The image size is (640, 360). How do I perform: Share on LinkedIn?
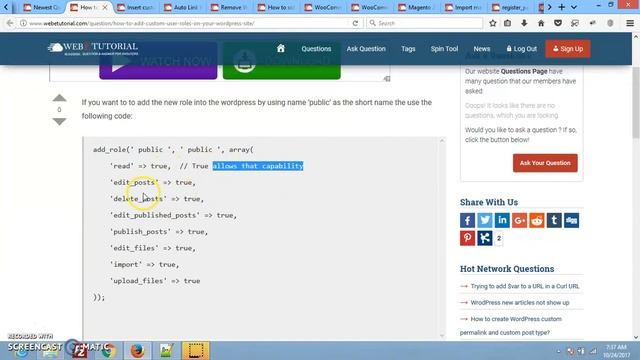coord(502,220)
